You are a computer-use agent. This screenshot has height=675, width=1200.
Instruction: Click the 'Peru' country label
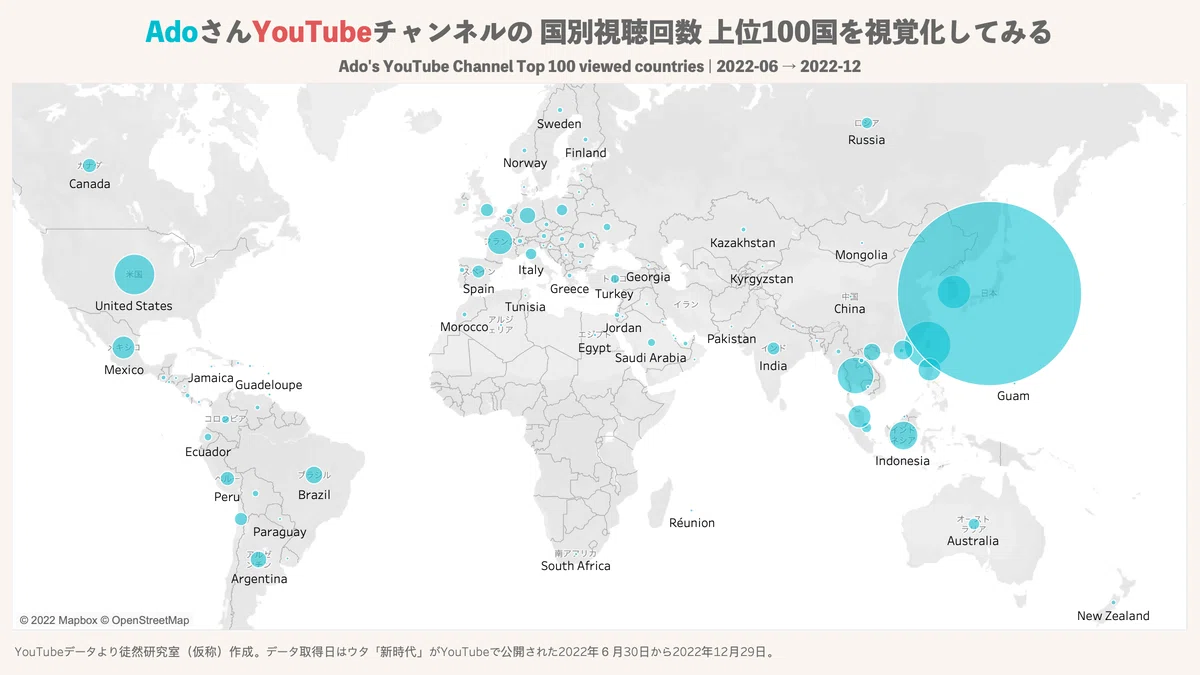pos(227,497)
